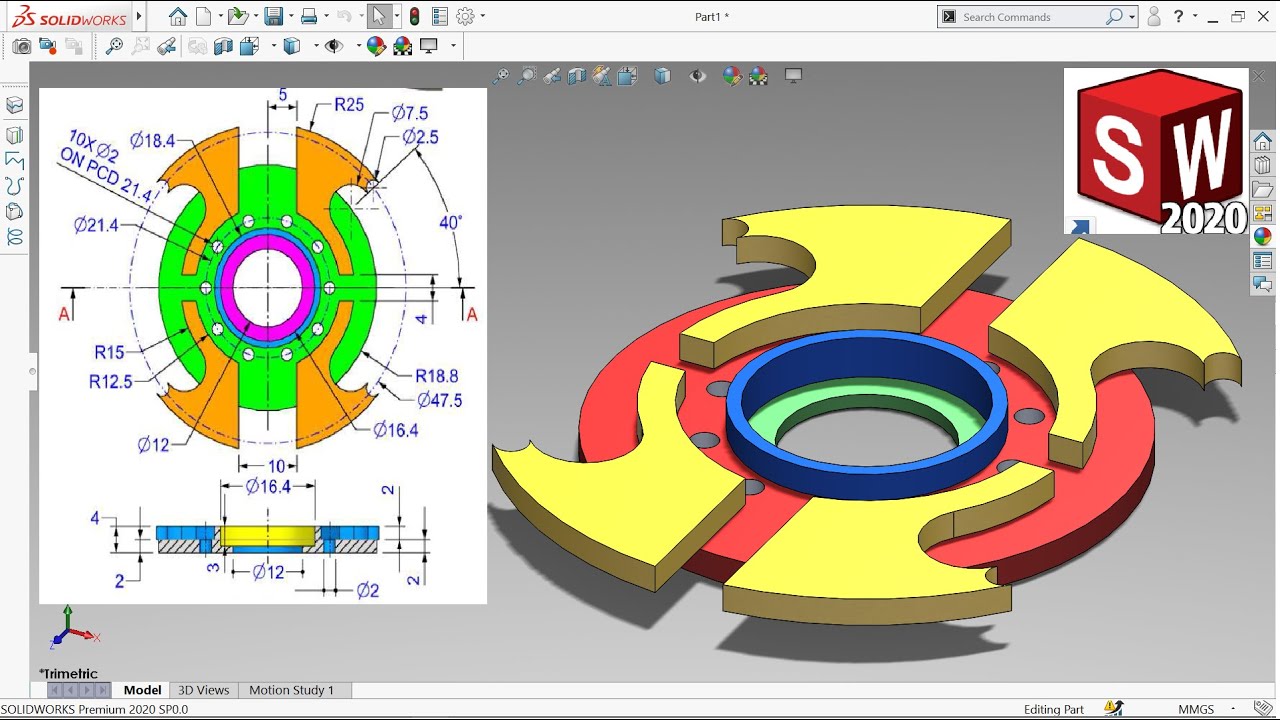Screen dimensions: 1280x720
Task: Expand the Print dropdown arrow
Action: click(326, 16)
